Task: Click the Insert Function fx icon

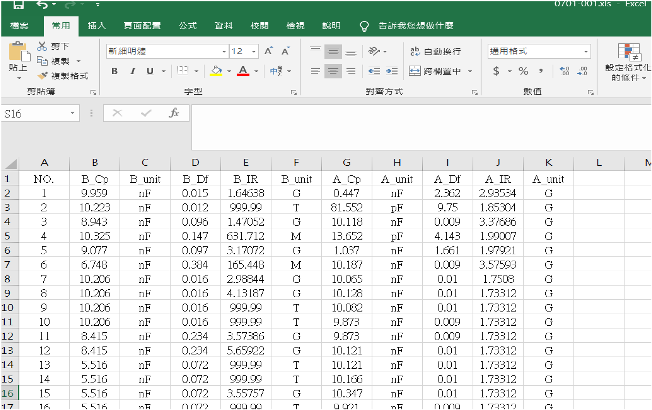Action: pyautogui.click(x=173, y=114)
